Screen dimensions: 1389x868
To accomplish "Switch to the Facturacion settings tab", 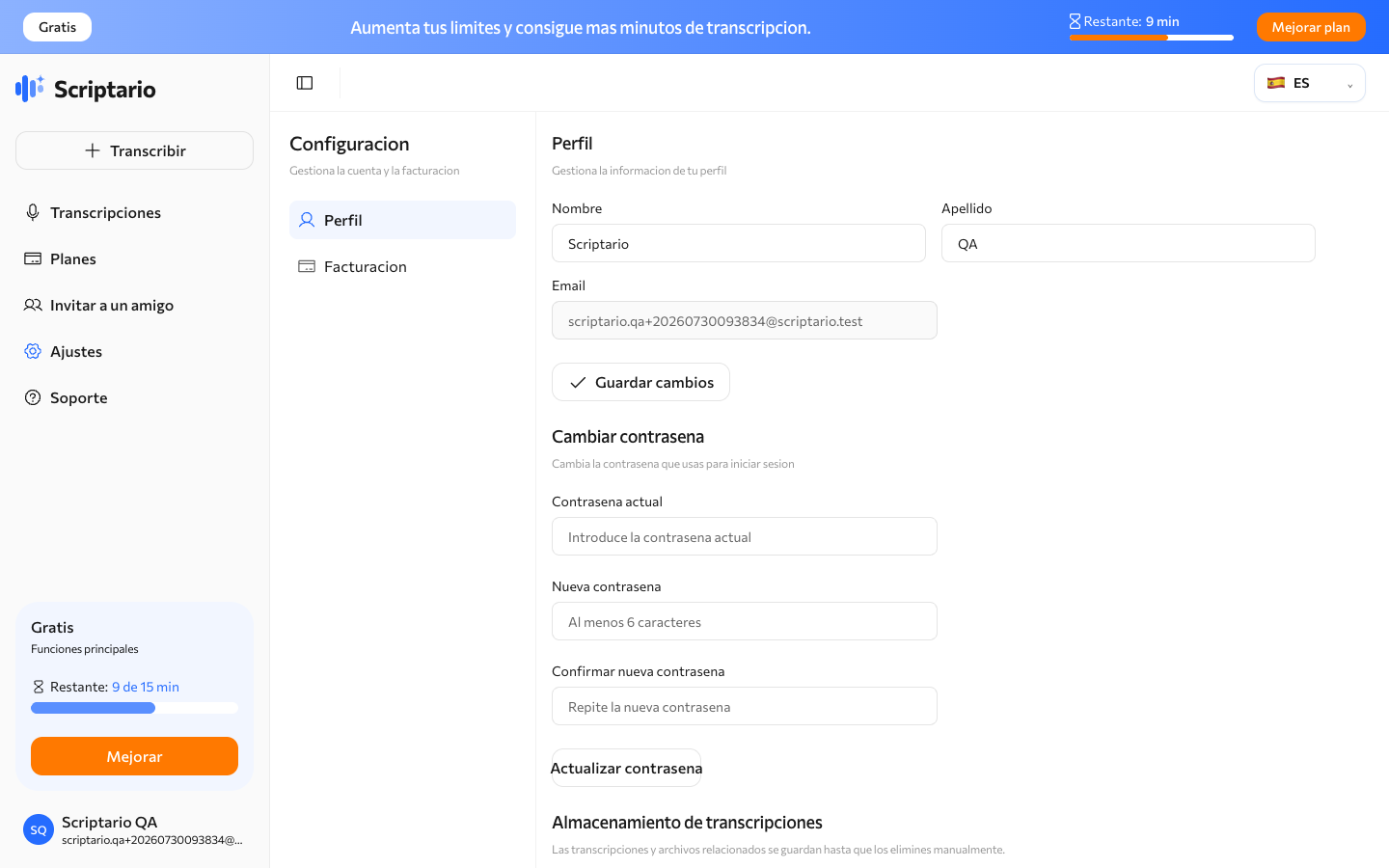I will (402, 266).
